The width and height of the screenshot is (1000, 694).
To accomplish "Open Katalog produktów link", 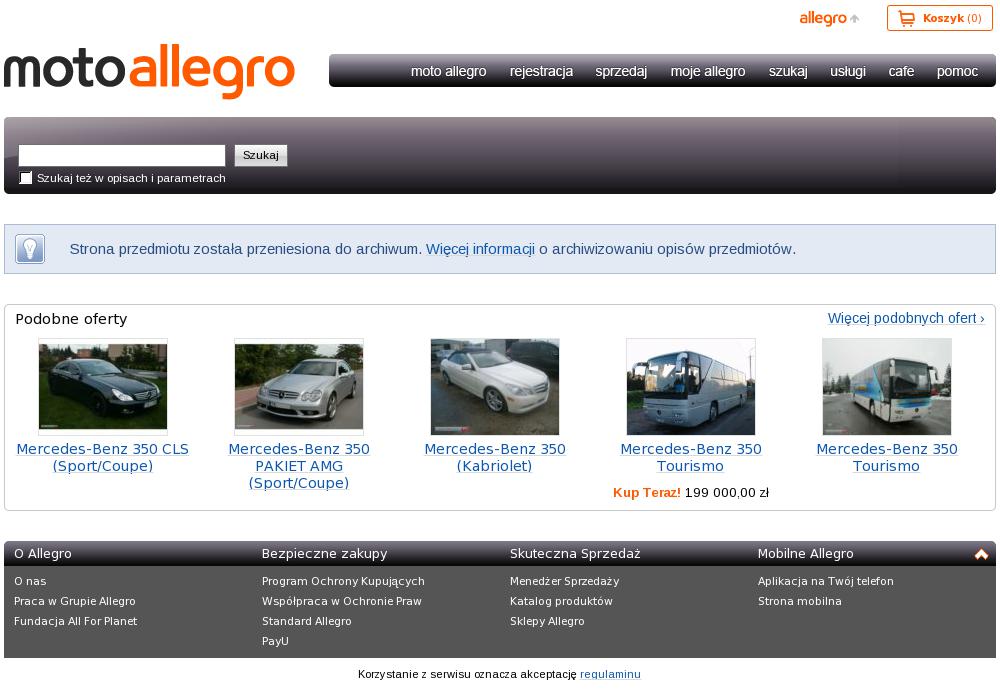I will tap(561, 601).
